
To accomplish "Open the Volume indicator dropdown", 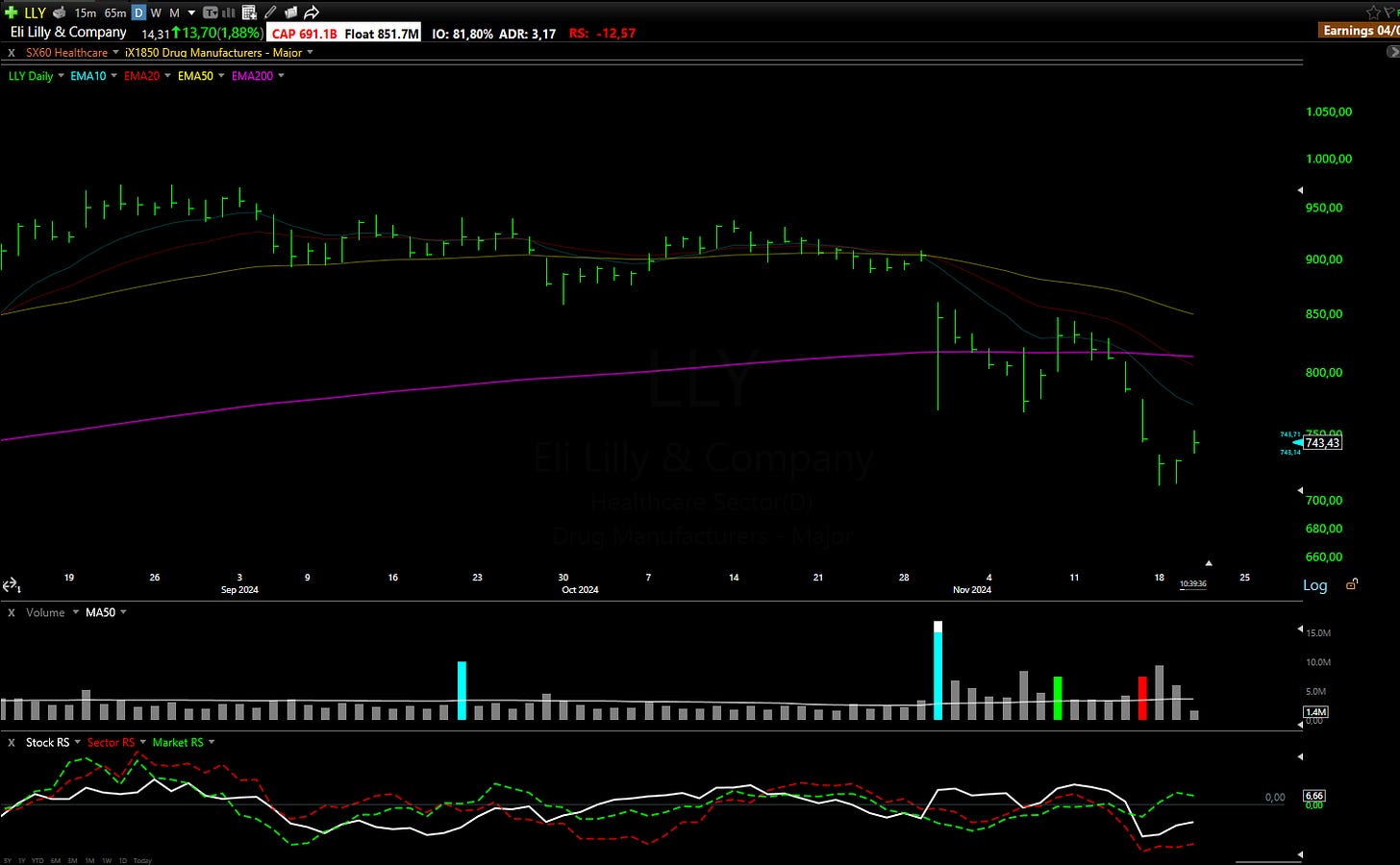I will pyautogui.click(x=76, y=612).
